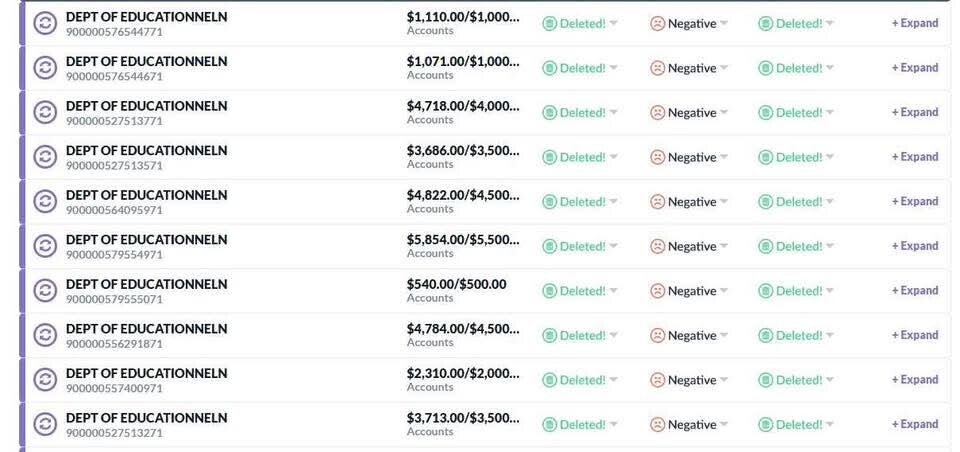Click the sync icon for account 900000576544771
The image size is (960, 452).
(x=45, y=23)
